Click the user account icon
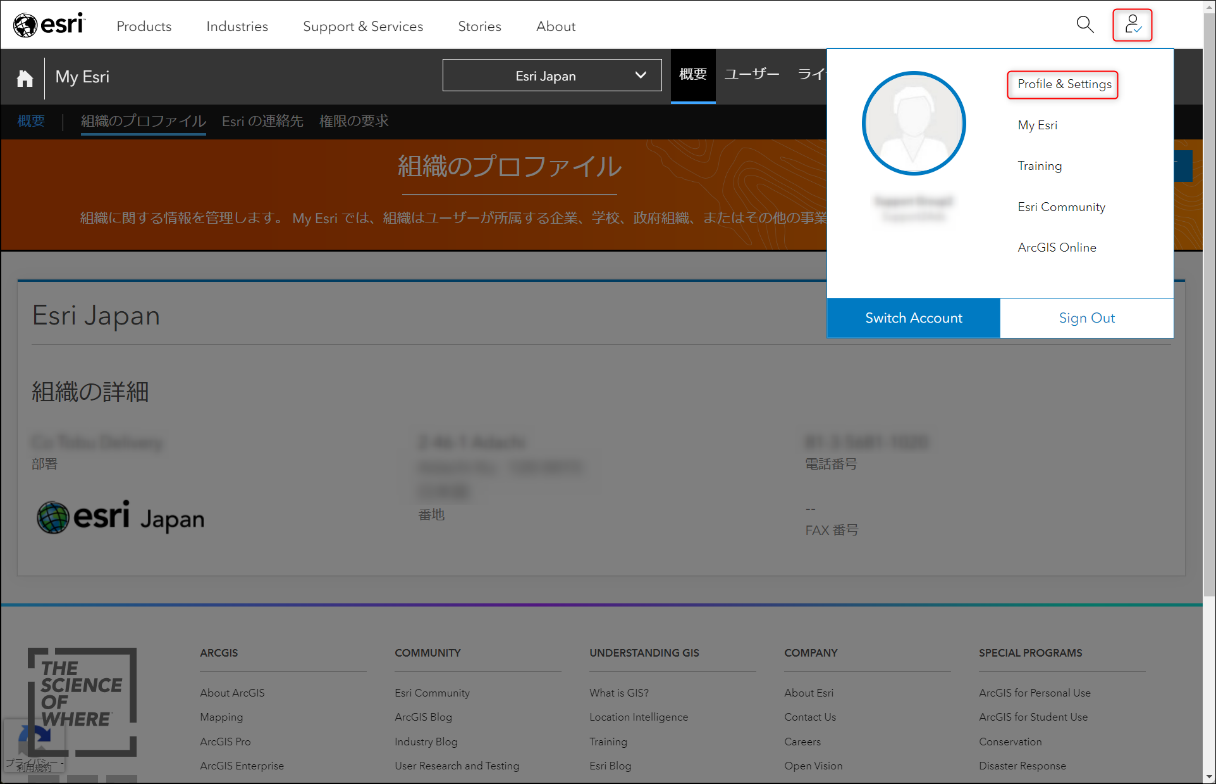The image size is (1216, 784). click(x=1133, y=25)
